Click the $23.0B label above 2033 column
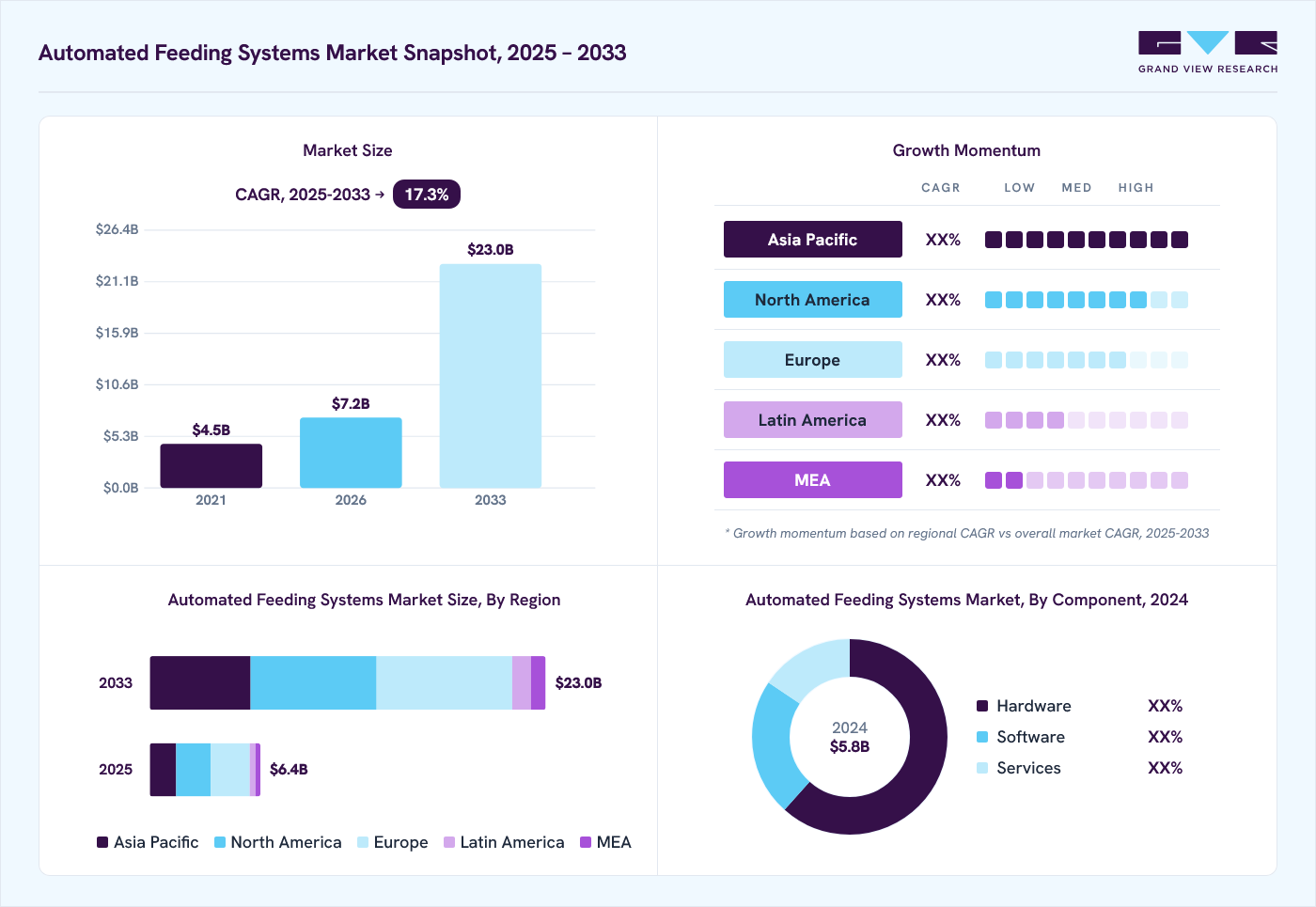This screenshot has height=907, width=1316. [x=491, y=249]
